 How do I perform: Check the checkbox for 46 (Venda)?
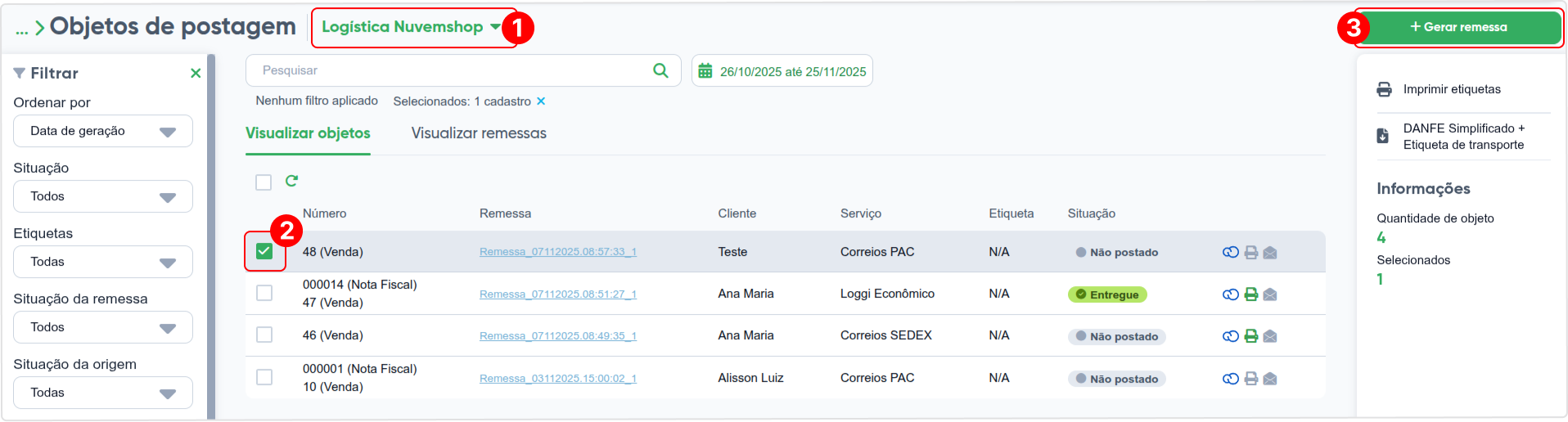click(x=264, y=334)
